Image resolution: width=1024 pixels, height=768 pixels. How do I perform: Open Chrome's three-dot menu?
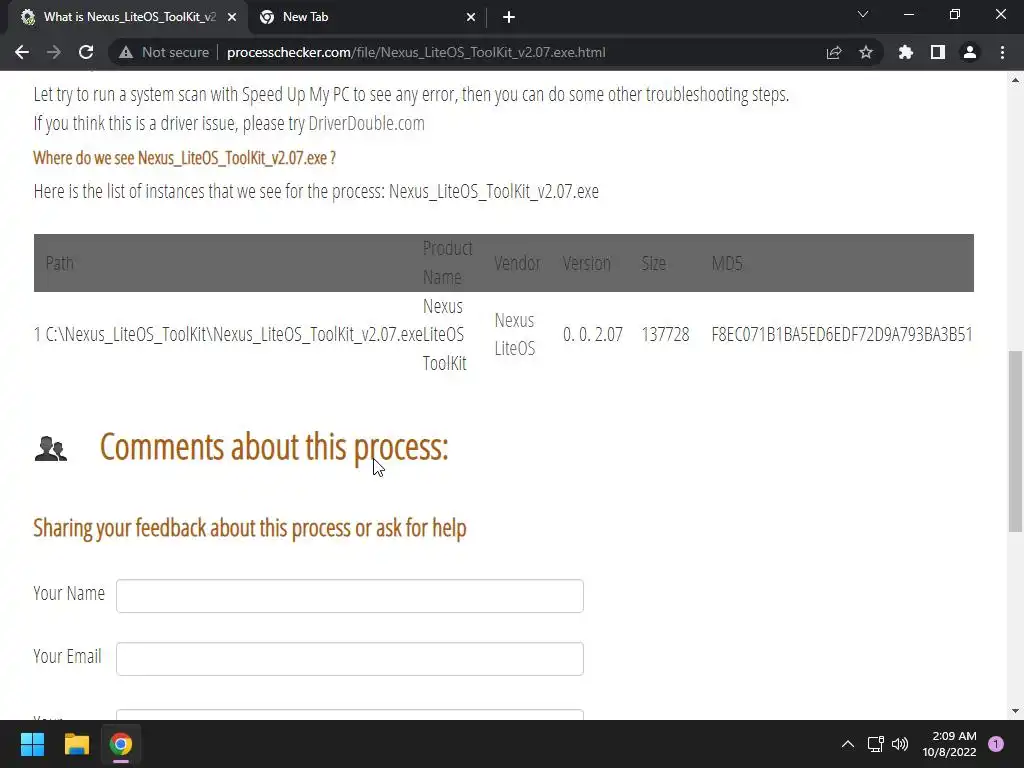coord(1002,52)
